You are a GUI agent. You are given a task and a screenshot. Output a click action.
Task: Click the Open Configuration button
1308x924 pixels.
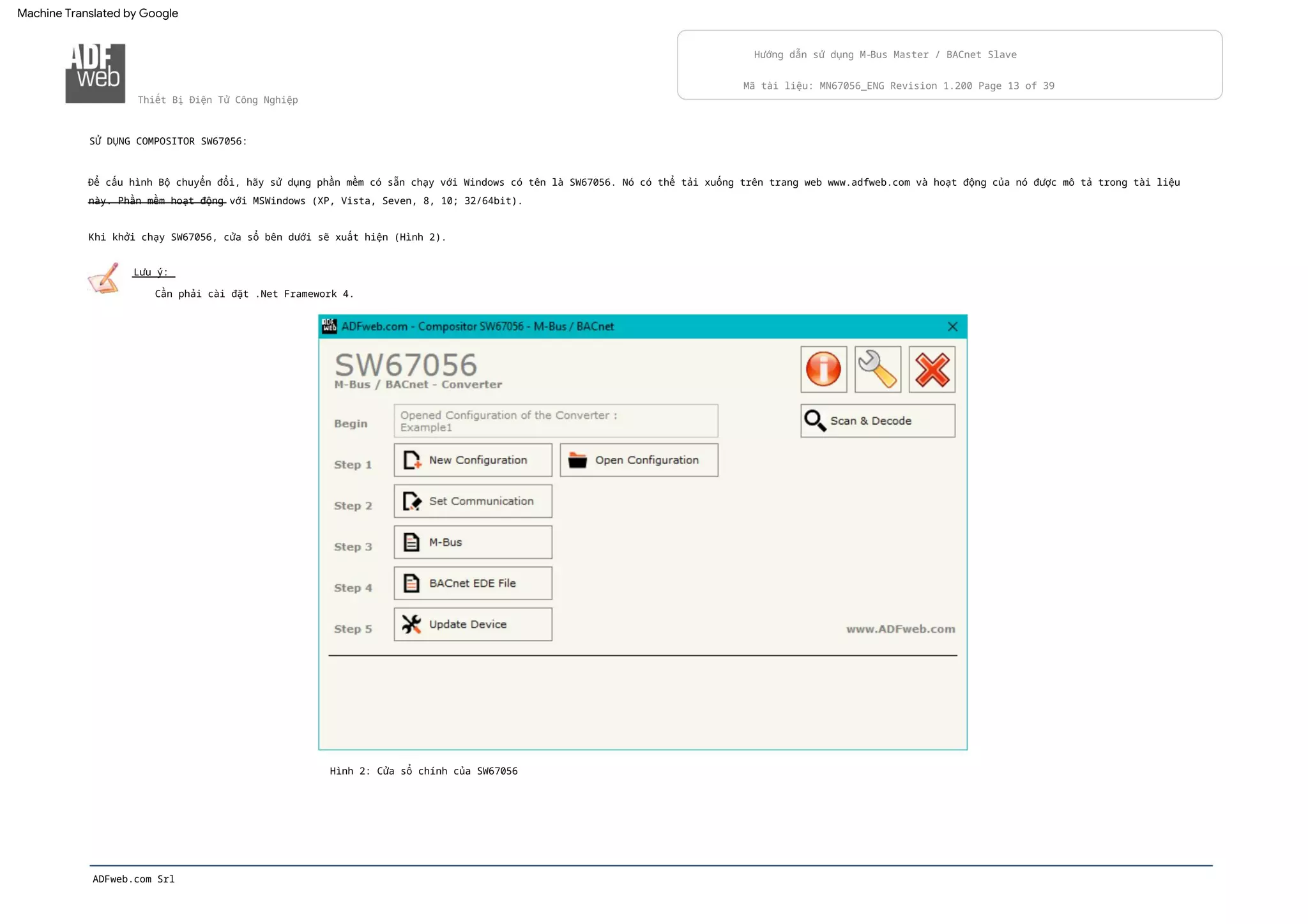click(x=639, y=460)
